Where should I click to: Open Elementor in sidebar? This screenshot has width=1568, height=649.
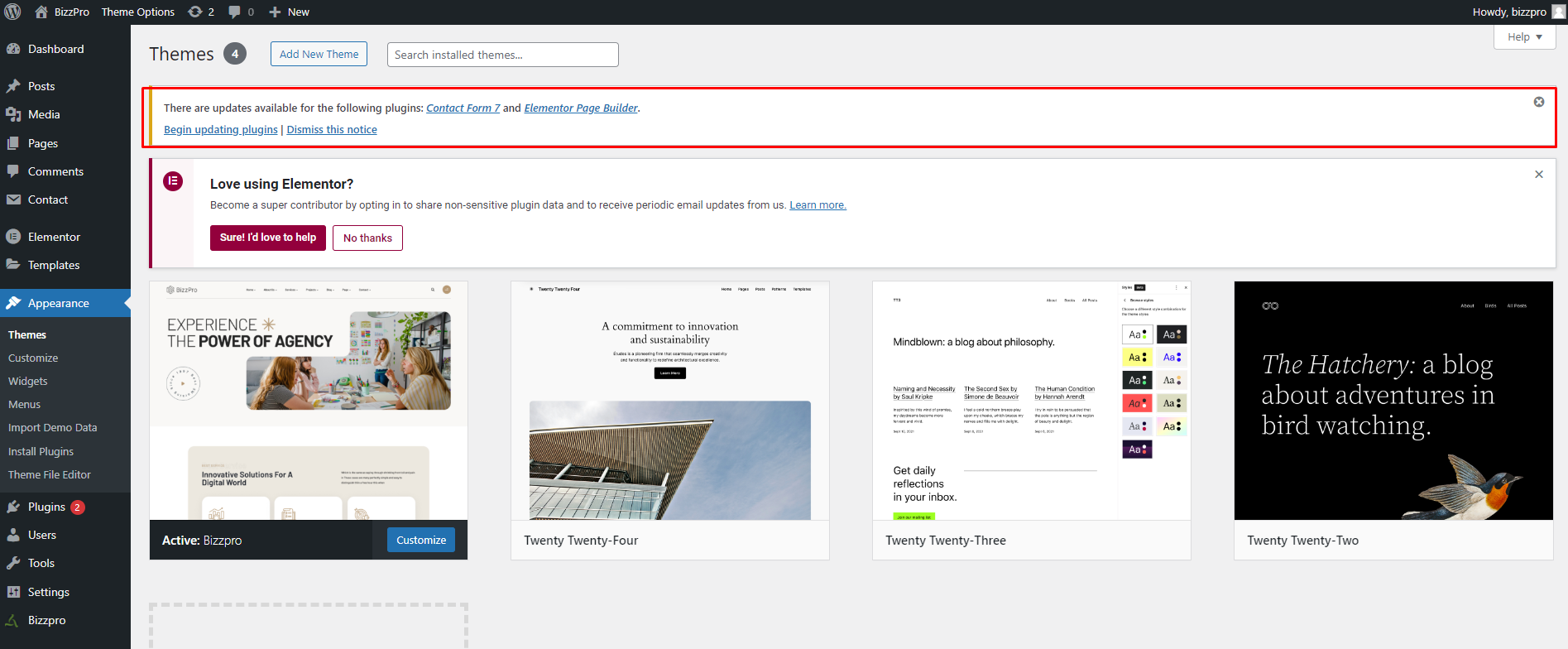(65, 237)
